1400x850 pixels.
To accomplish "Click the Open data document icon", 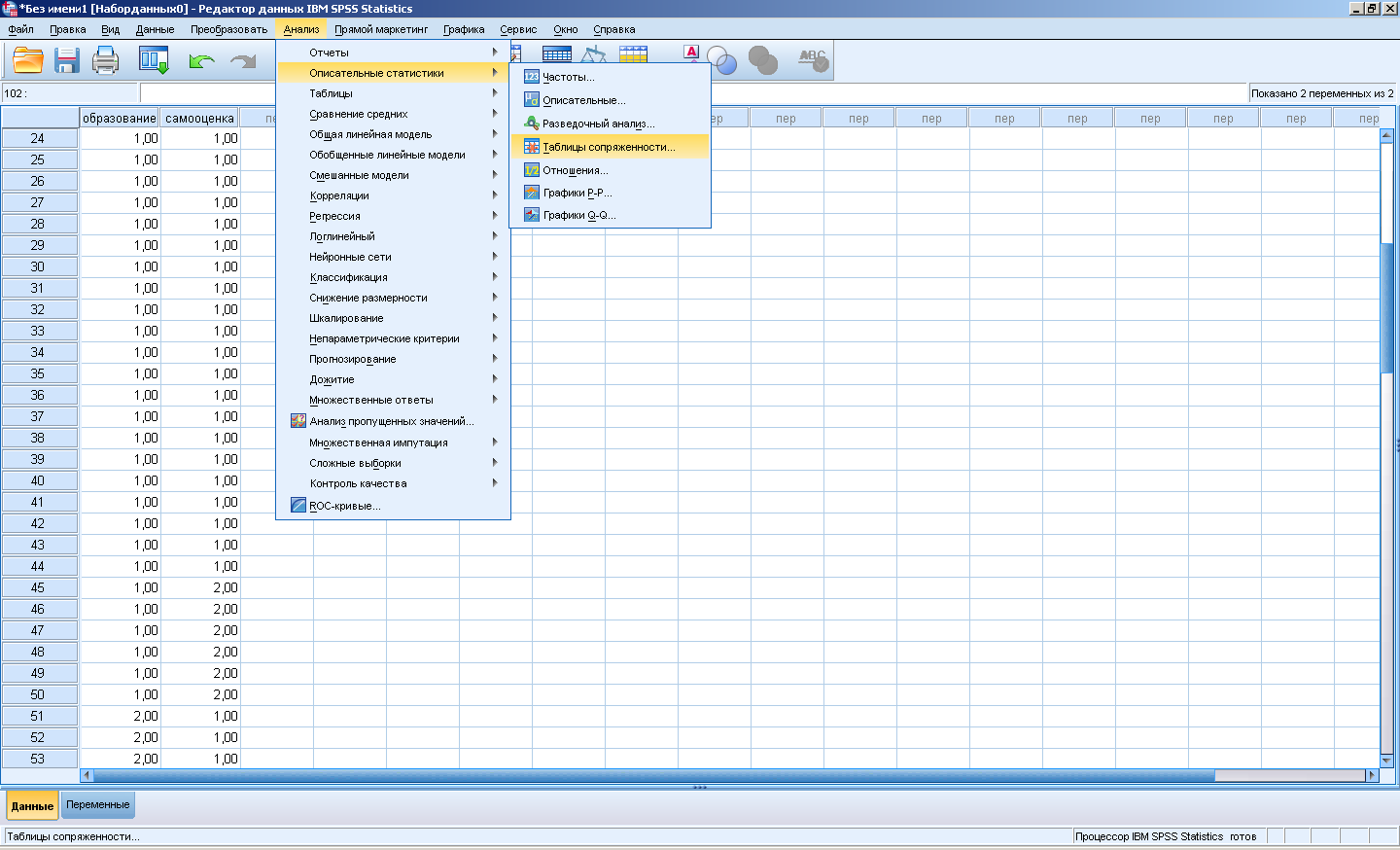I will click(27, 61).
